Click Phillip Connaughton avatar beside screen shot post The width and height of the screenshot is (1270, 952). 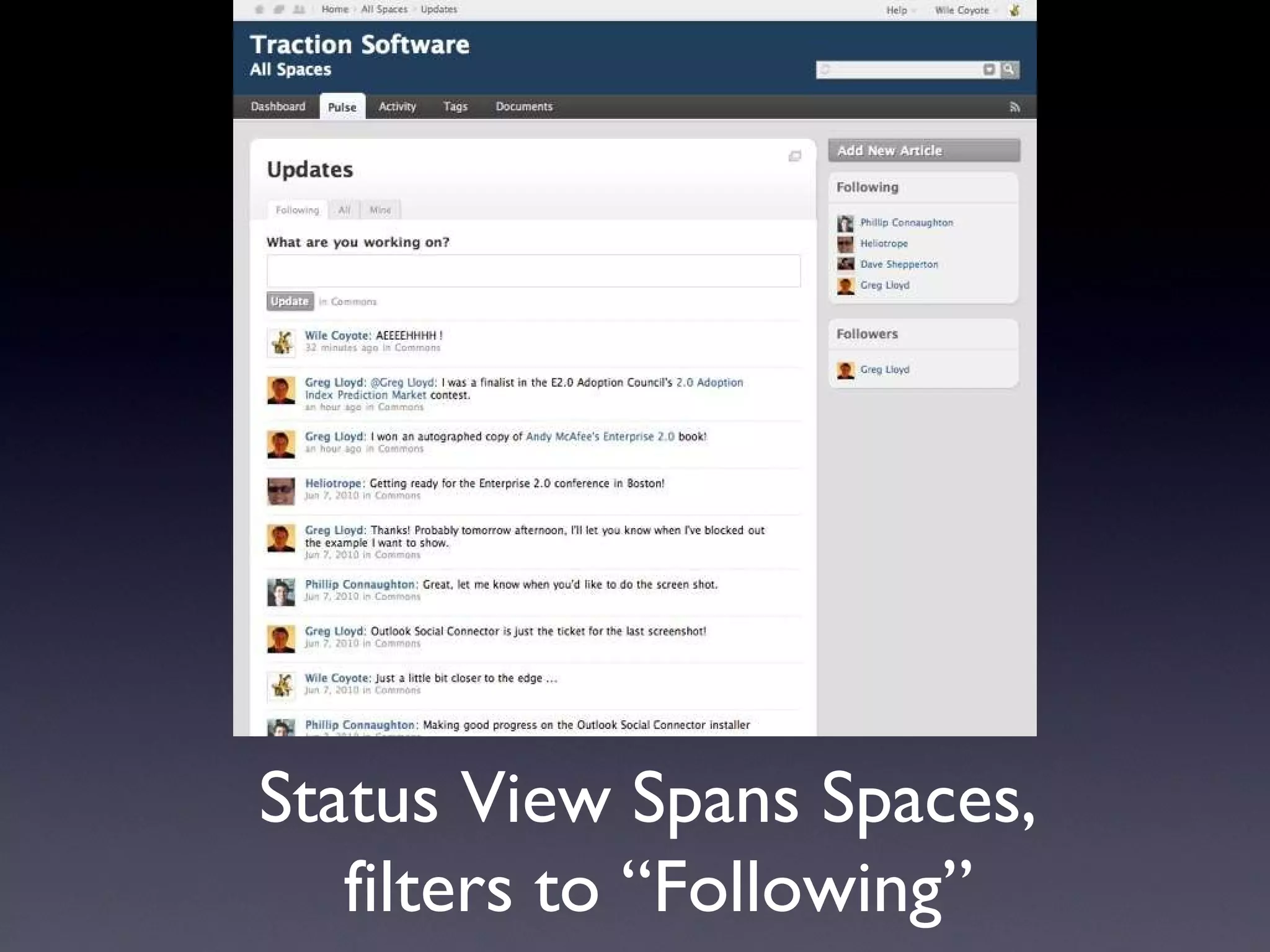click(281, 593)
